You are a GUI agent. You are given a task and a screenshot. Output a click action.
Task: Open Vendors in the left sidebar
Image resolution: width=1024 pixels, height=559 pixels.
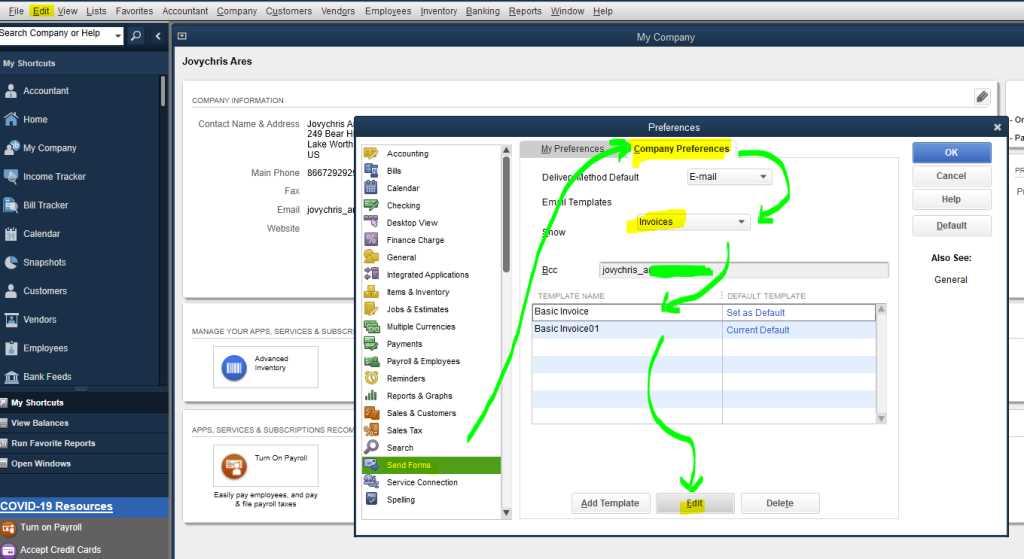(40, 319)
